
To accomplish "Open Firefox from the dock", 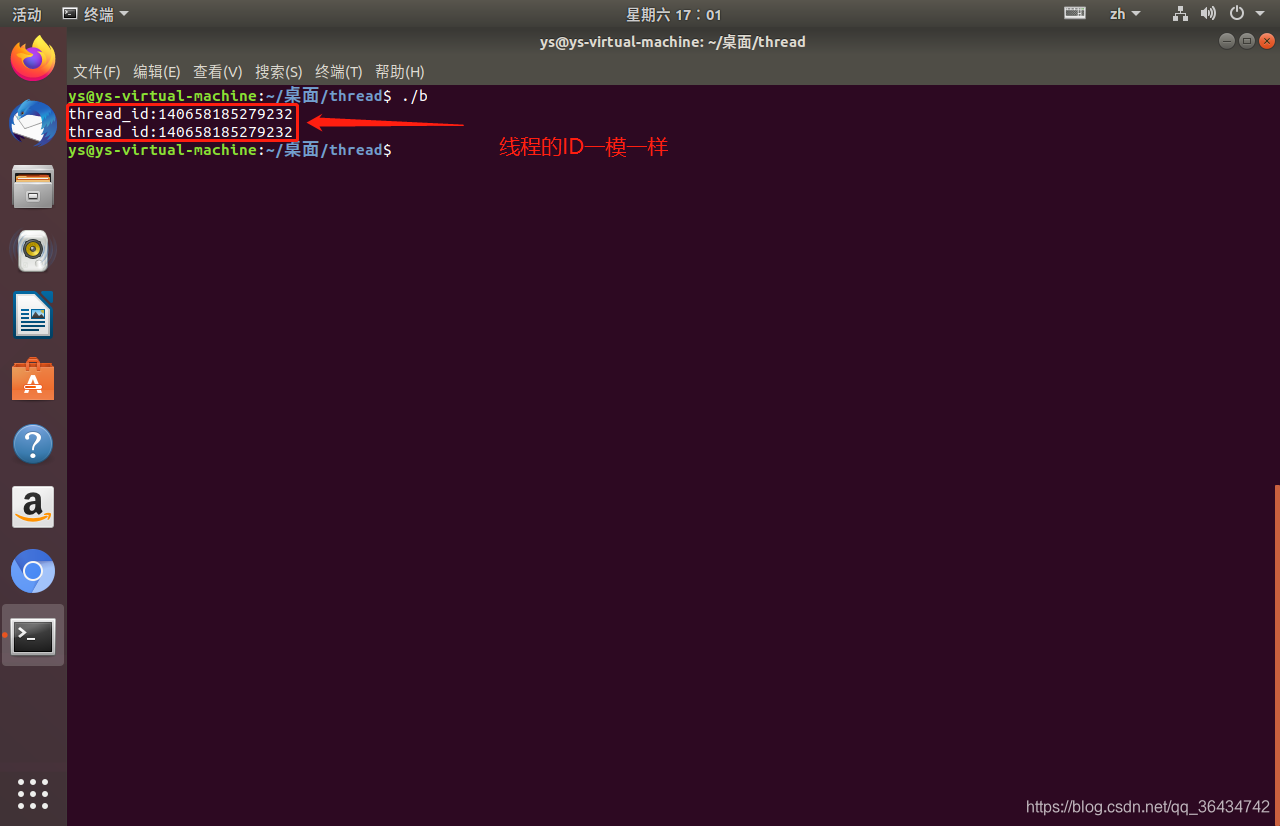I will [33, 59].
